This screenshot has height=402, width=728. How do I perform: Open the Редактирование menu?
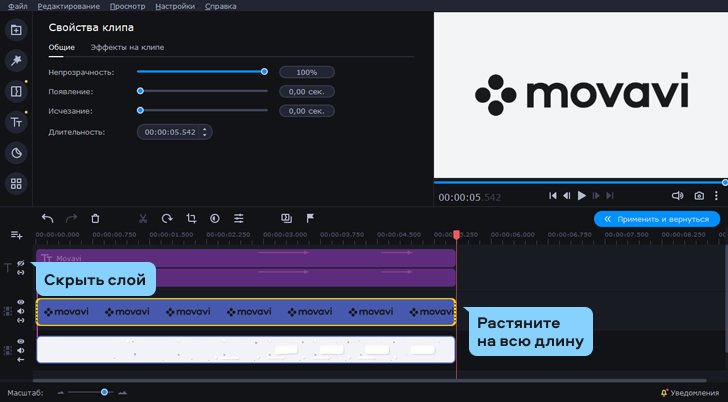click(71, 6)
